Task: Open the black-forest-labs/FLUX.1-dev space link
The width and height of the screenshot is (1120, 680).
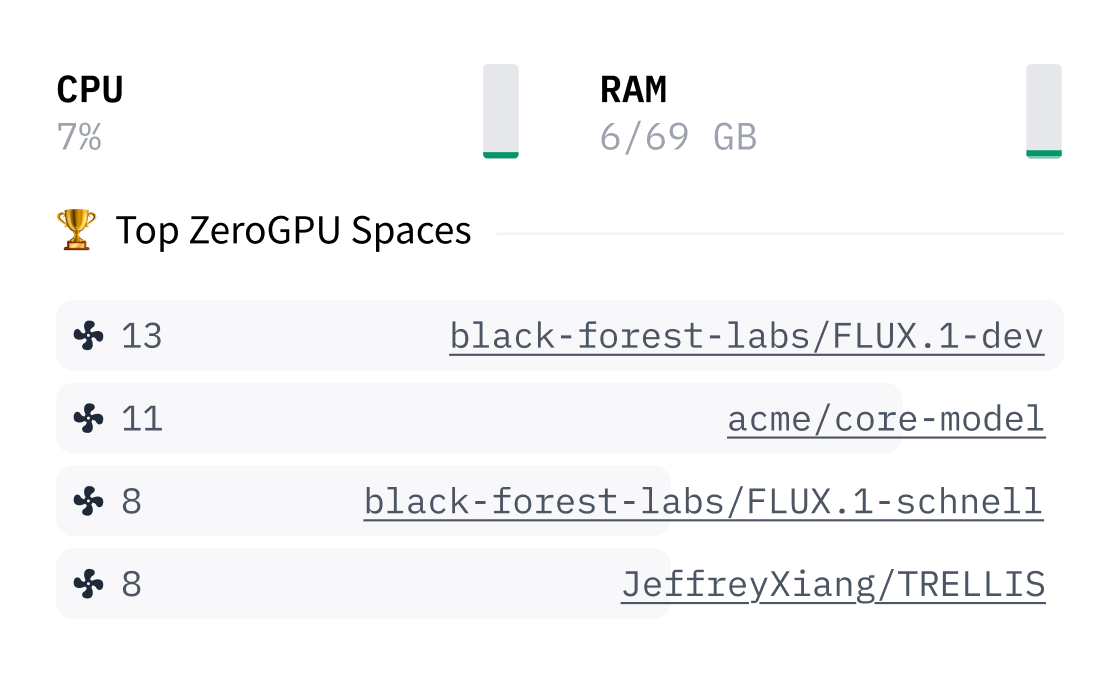Action: point(747,336)
